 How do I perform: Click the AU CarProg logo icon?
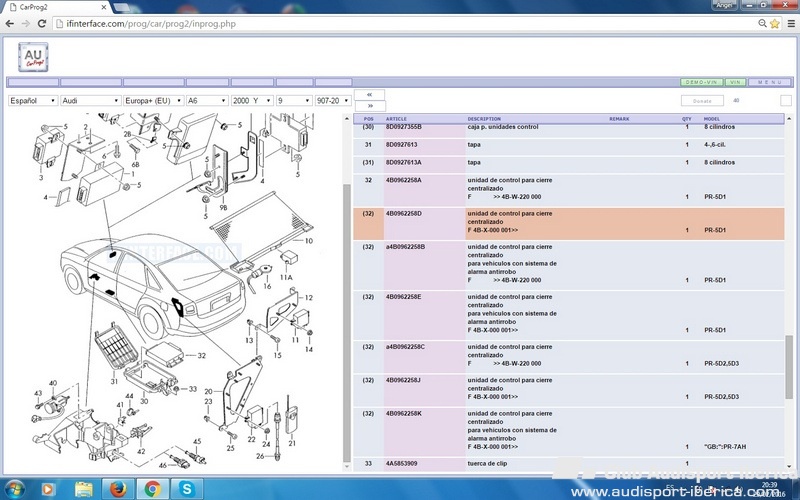tap(33, 57)
